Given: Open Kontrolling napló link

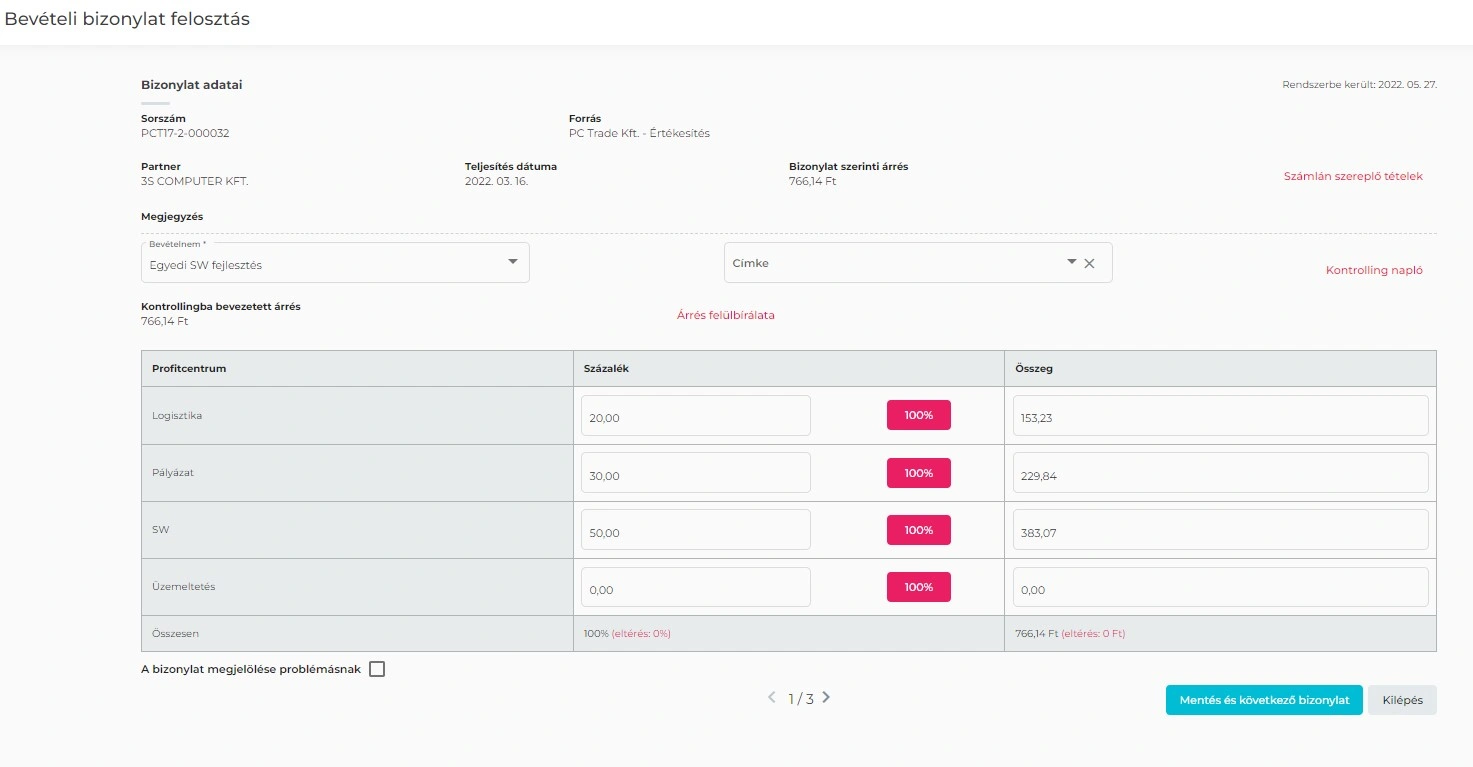Looking at the screenshot, I should click(x=1373, y=270).
